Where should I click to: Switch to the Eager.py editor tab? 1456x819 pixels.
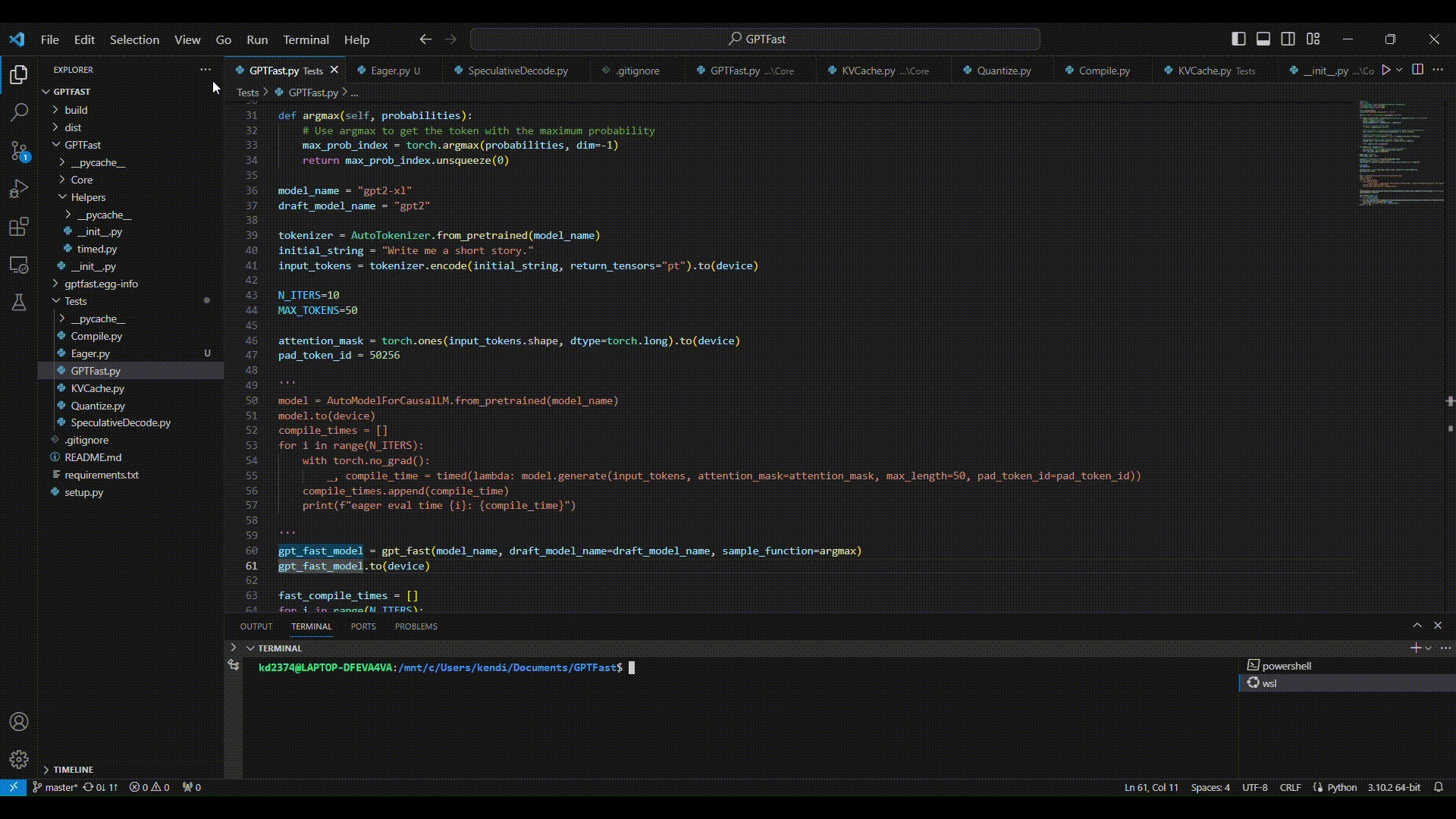pos(394,71)
